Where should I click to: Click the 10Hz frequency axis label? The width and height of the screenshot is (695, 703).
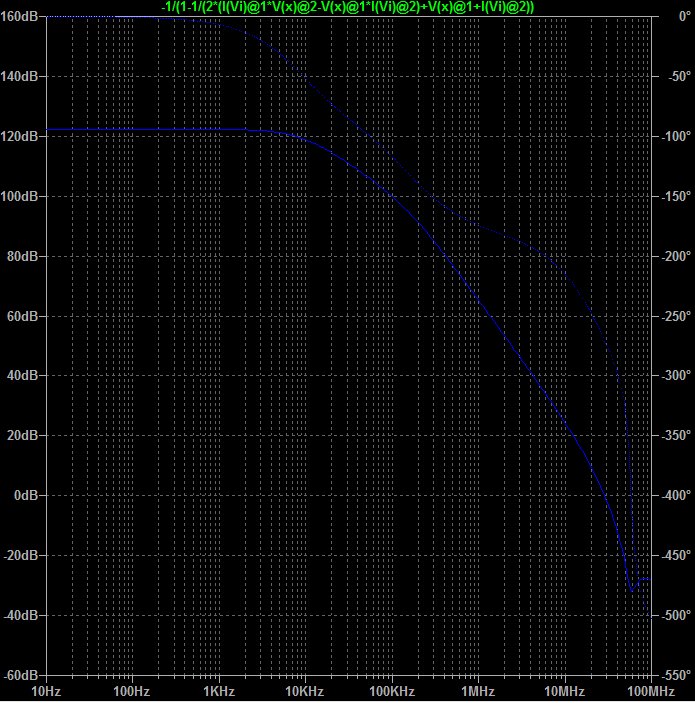click(x=46, y=691)
